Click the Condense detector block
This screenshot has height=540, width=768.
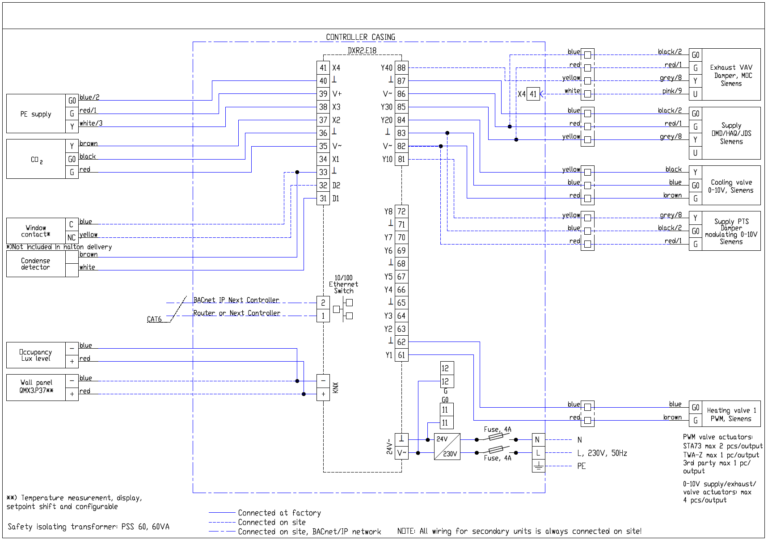point(36,262)
